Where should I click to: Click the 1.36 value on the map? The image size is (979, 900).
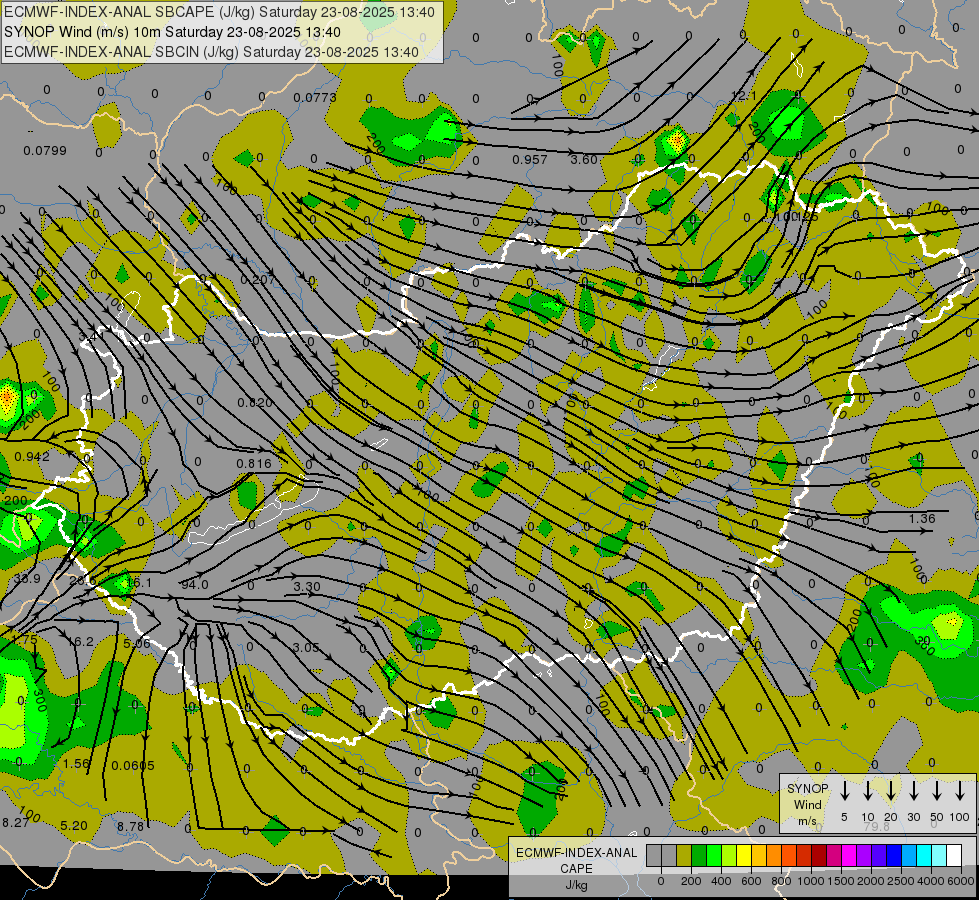pyautogui.click(x=922, y=518)
